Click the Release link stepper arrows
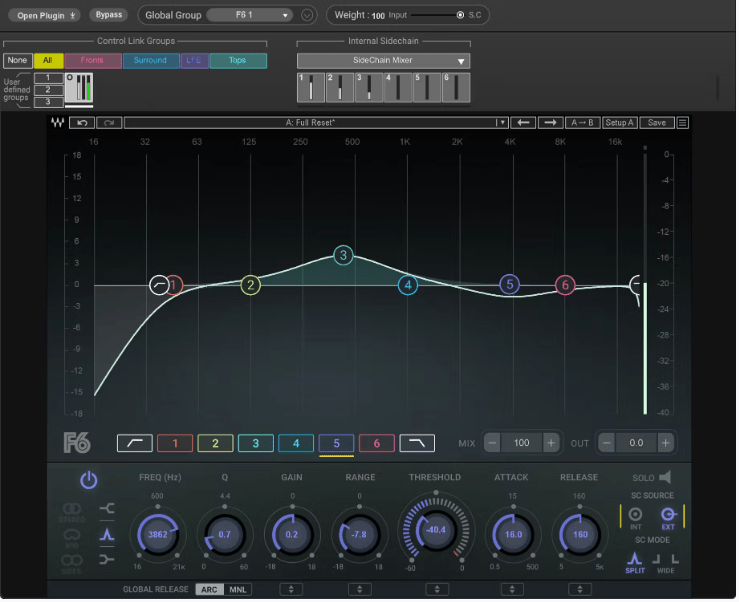Viewport: 739px width, 602px height. (x=580, y=590)
